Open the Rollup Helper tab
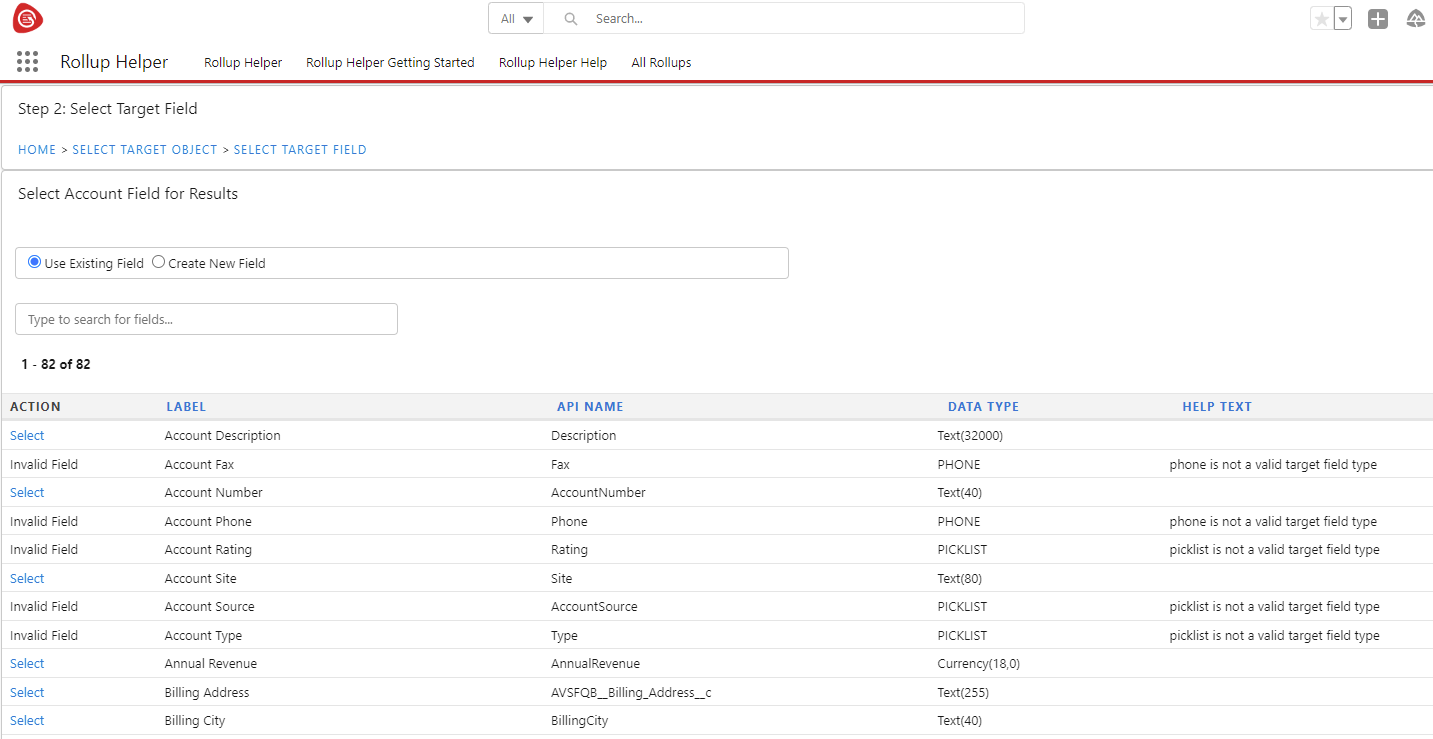The height and width of the screenshot is (739, 1433). tap(243, 62)
